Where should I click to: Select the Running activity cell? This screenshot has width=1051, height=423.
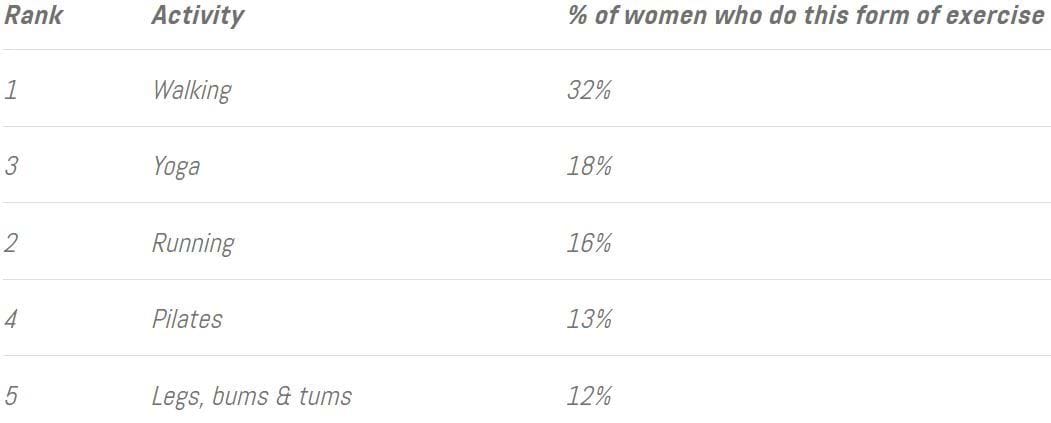pos(193,243)
